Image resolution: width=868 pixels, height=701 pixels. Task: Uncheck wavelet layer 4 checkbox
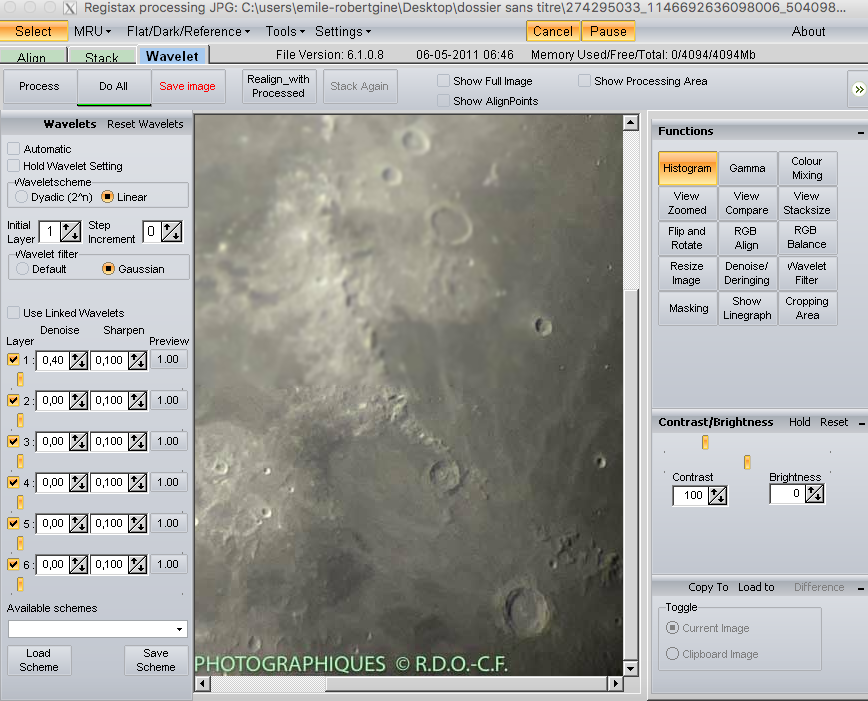(13, 482)
